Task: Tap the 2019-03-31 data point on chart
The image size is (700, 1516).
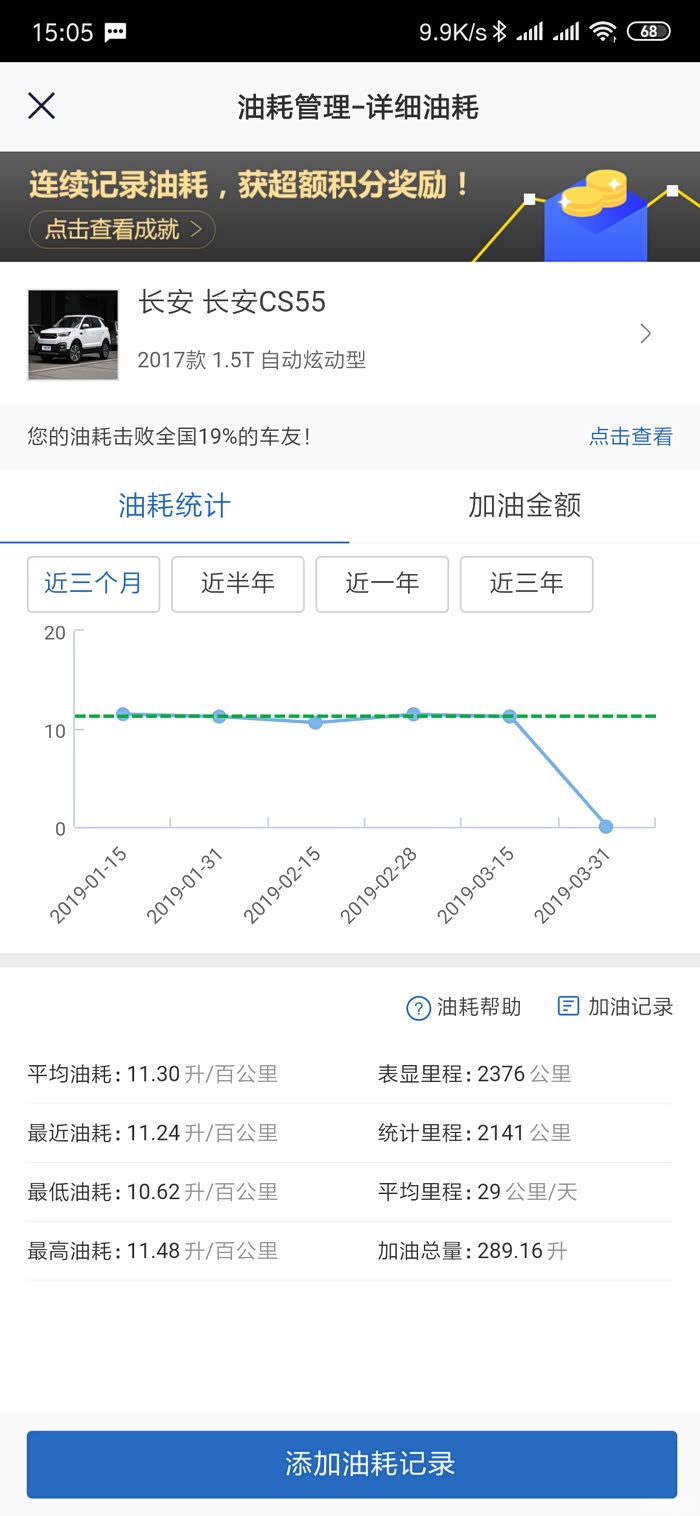Action: (x=605, y=826)
